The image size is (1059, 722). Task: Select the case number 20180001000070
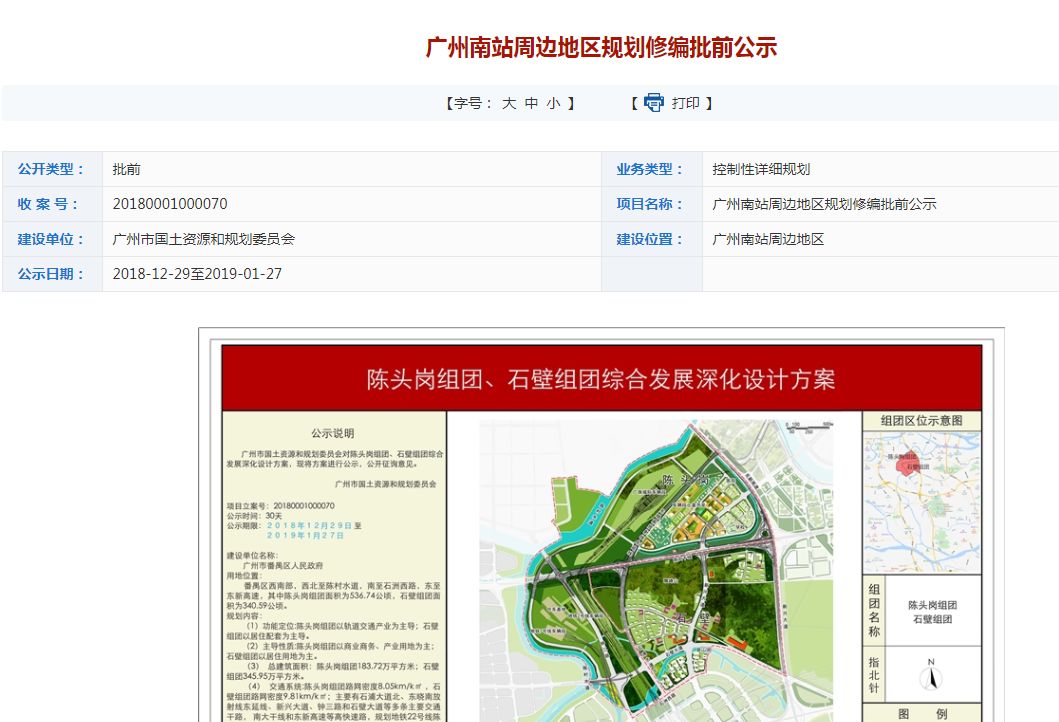170,204
